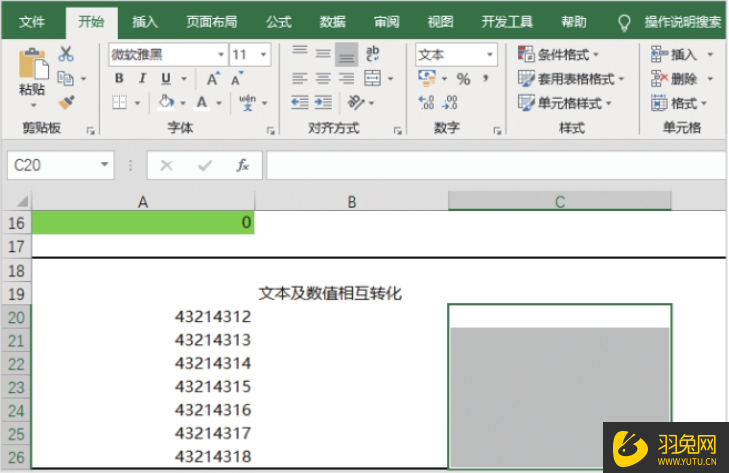
Task: Click the Cut scissors icon
Action: coord(66,54)
